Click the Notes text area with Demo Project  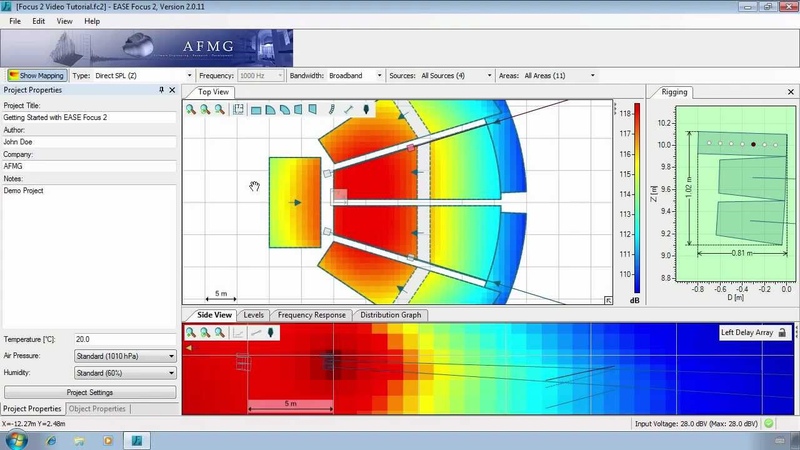(89, 257)
